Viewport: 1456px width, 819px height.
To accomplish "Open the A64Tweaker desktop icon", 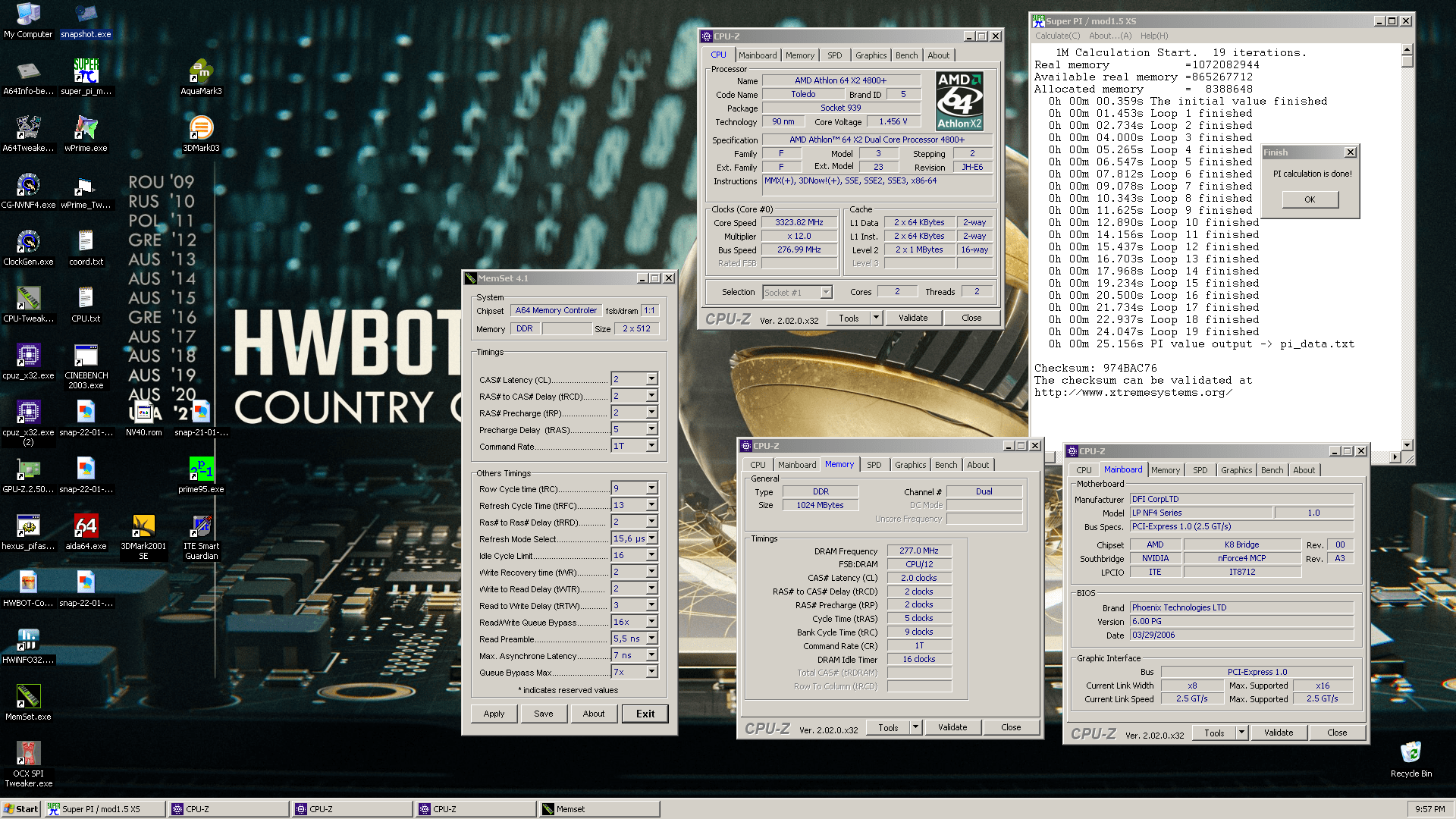I will tap(28, 134).
